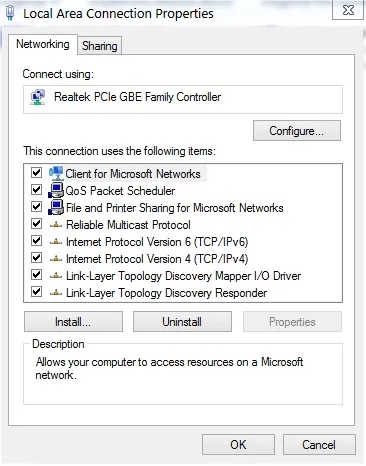Click the Link-Layer Topology Discovery Responder icon
The height and width of the screenshot is (466, 366).
point(56,293)
